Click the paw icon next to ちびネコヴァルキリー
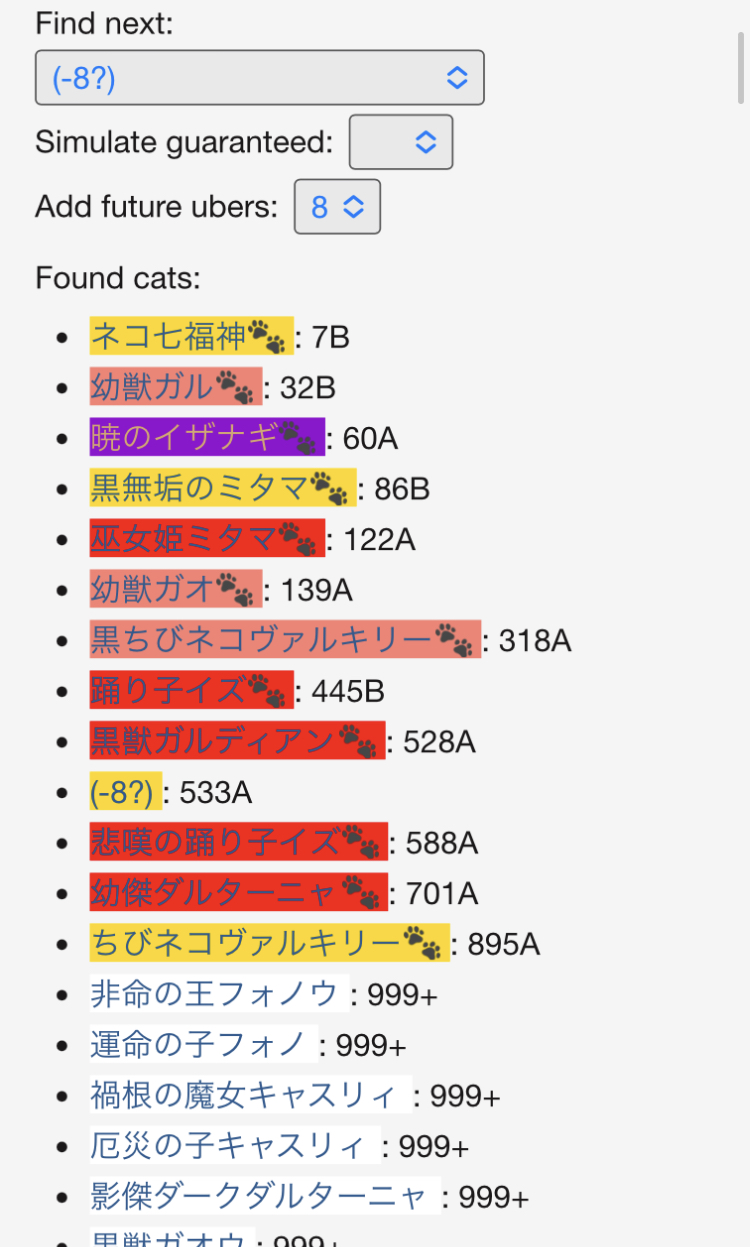This screenshot has height=1247, width=750. (422, 944)
